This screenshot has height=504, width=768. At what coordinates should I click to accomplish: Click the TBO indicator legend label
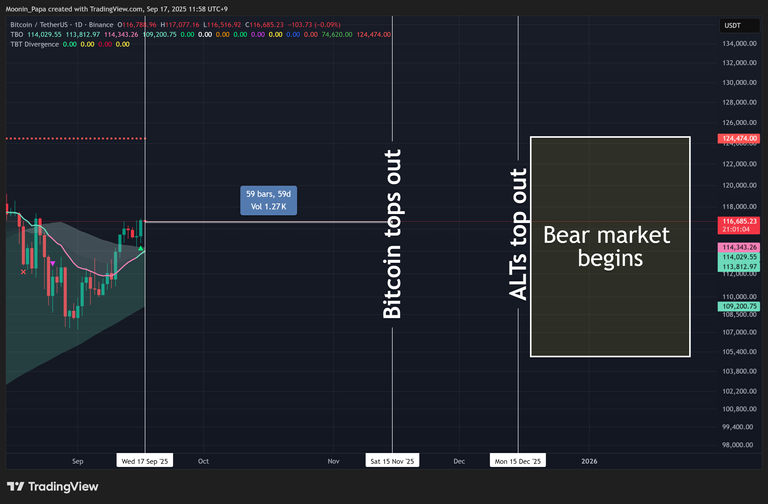[17, 34]
